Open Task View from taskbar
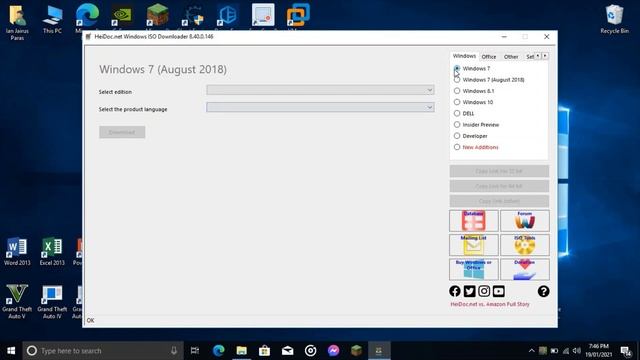Image resolution: width=640 pixels, height=360 pixels. point(195,351)
